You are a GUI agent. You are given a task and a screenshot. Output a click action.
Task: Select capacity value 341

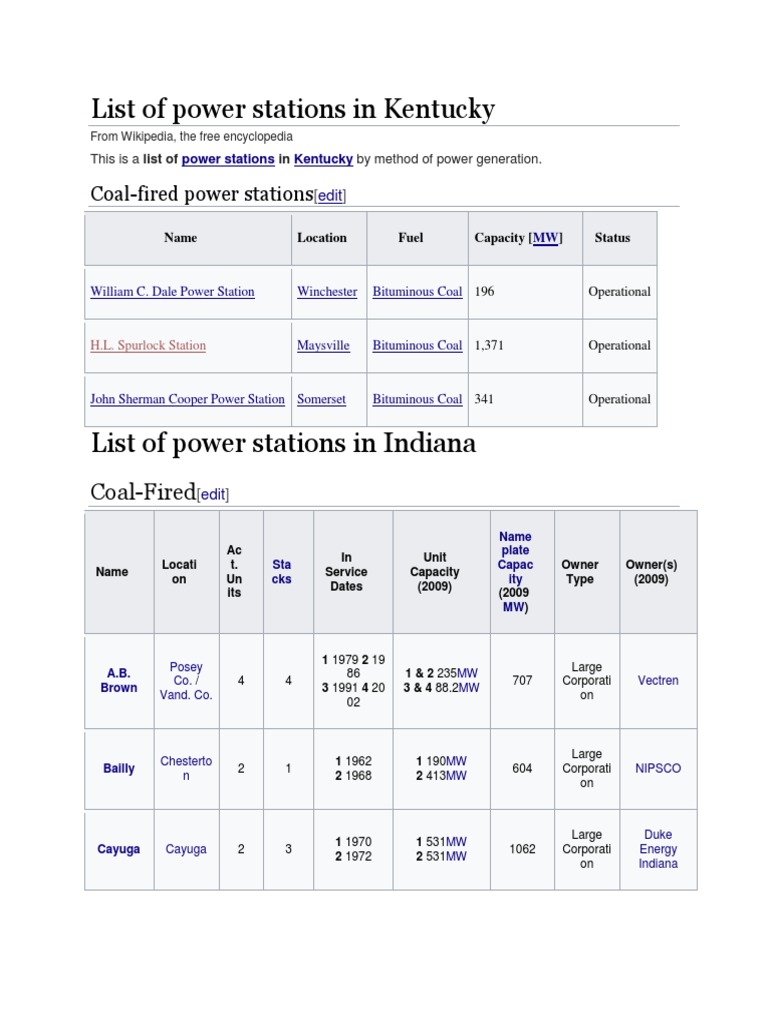[x=484, y=399]
